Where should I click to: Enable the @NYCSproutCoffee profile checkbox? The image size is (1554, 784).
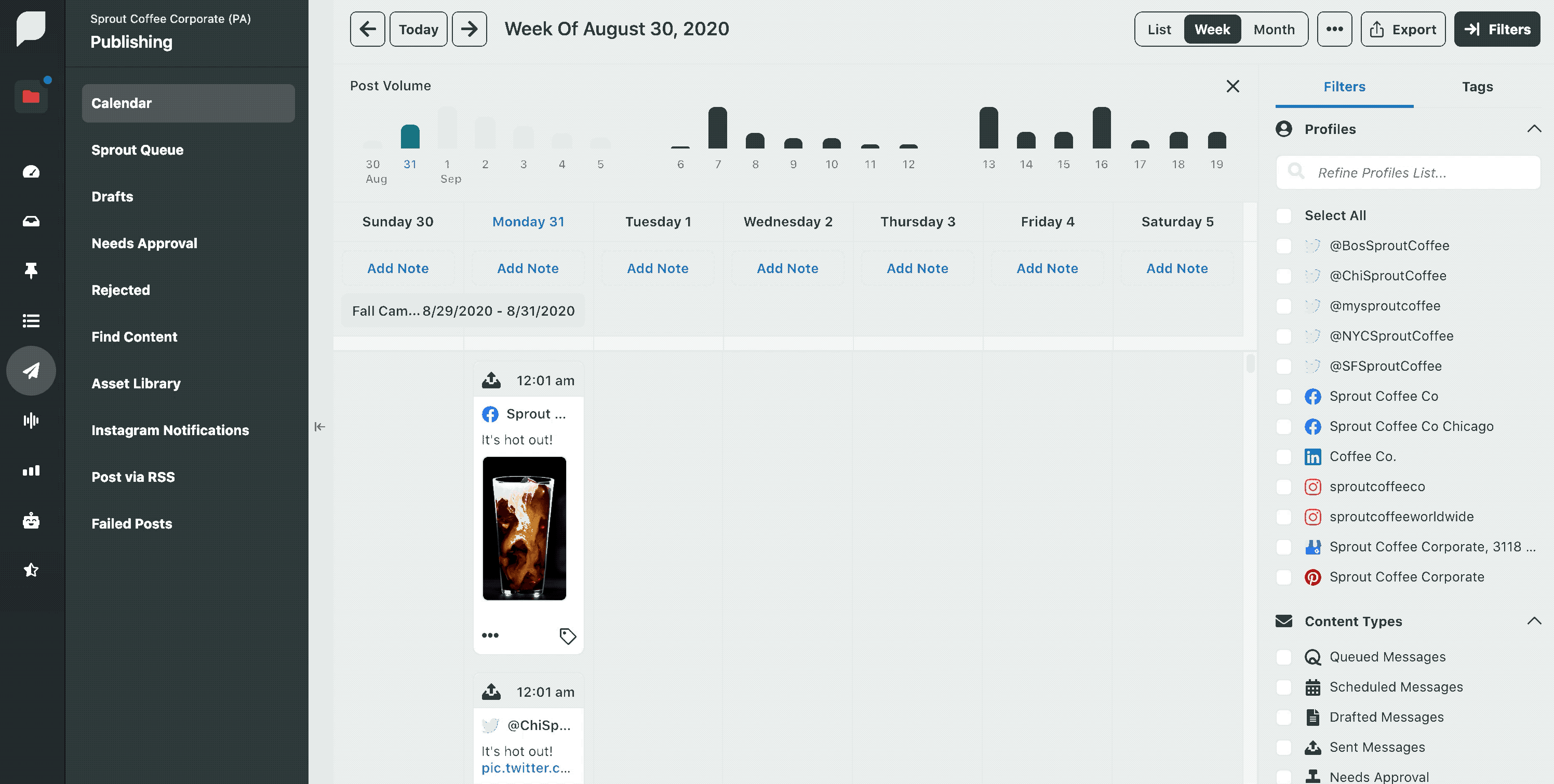tap(1284, 336)
